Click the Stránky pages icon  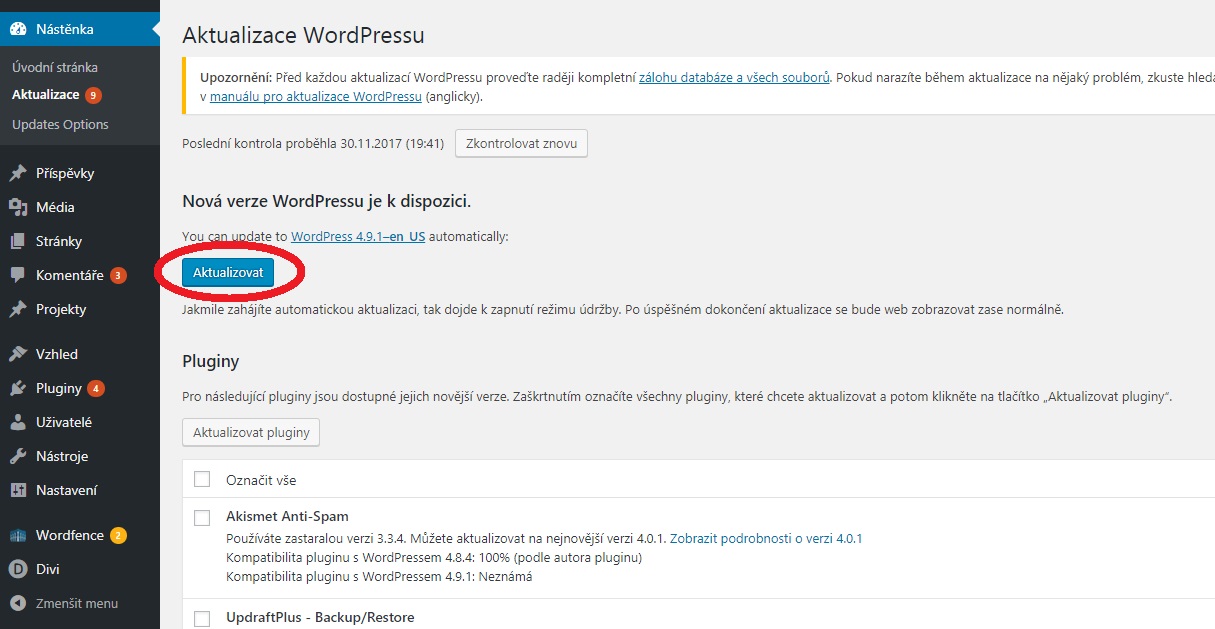(x=18, y=241)
